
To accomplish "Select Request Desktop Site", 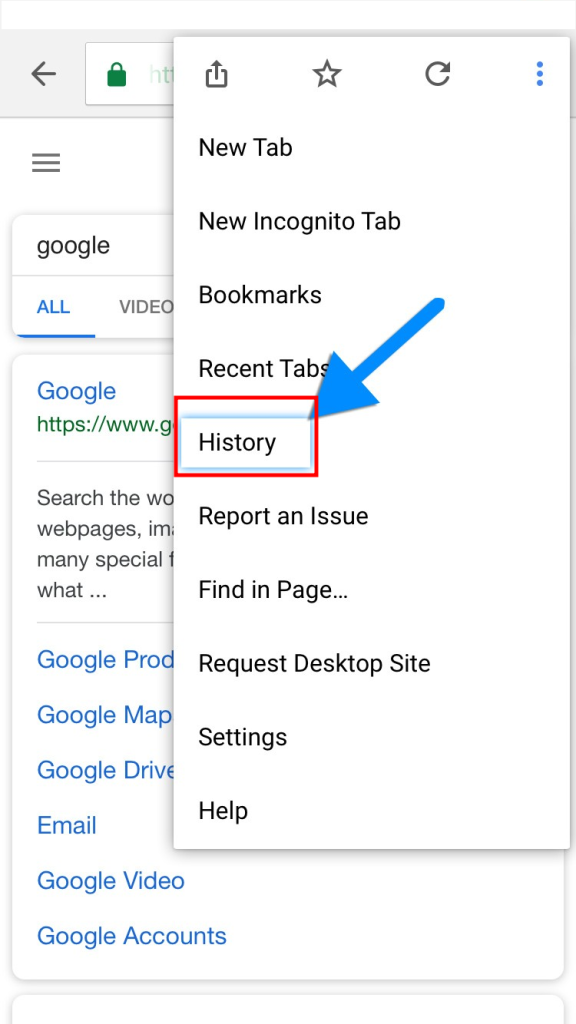I will 314,663.
